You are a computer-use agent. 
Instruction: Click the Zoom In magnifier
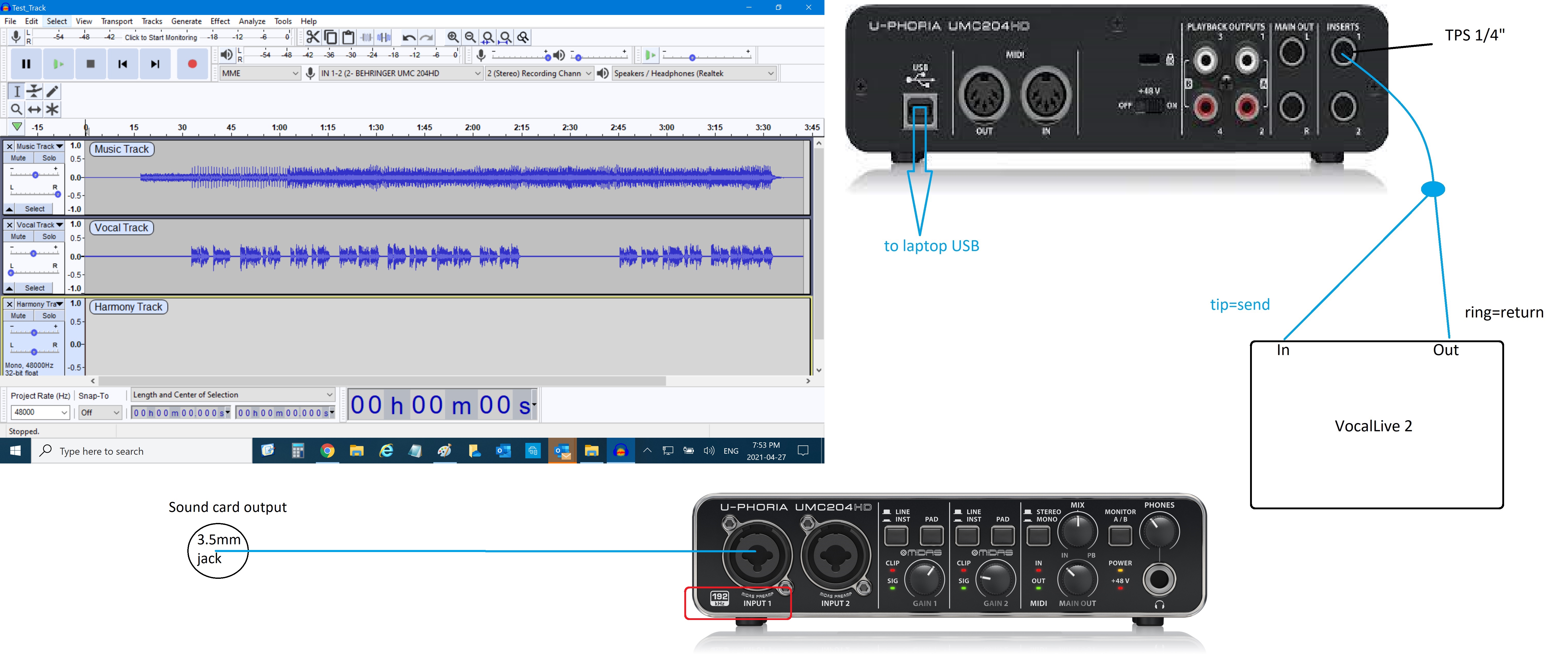(453, 37)
